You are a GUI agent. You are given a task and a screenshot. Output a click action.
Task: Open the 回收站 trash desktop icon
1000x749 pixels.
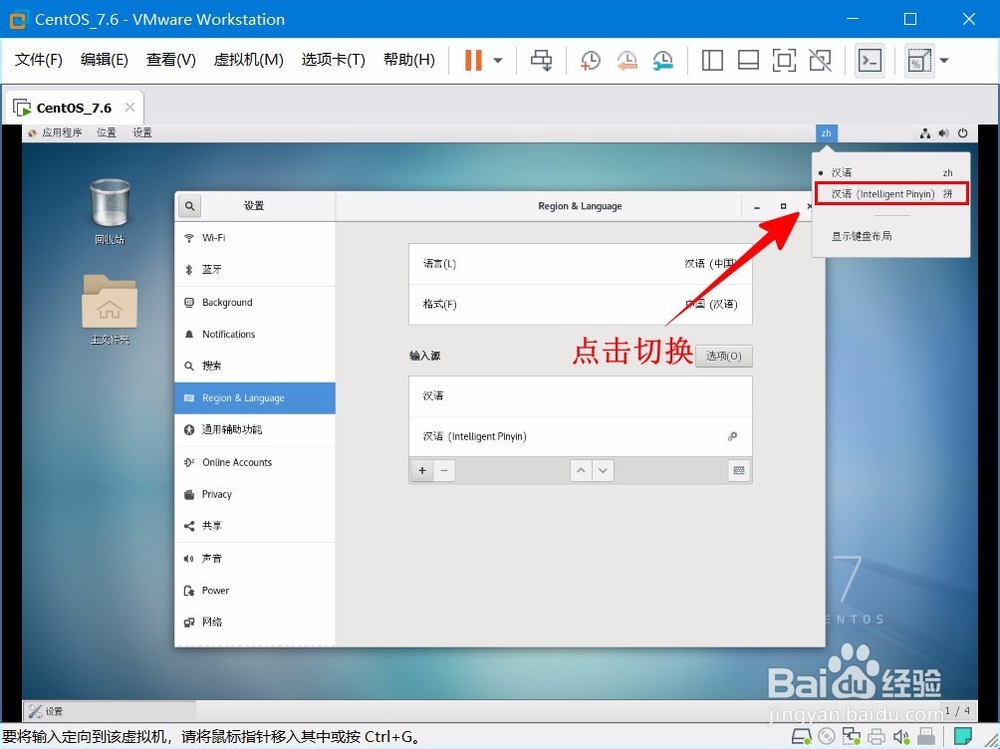(x=110, y=212)
